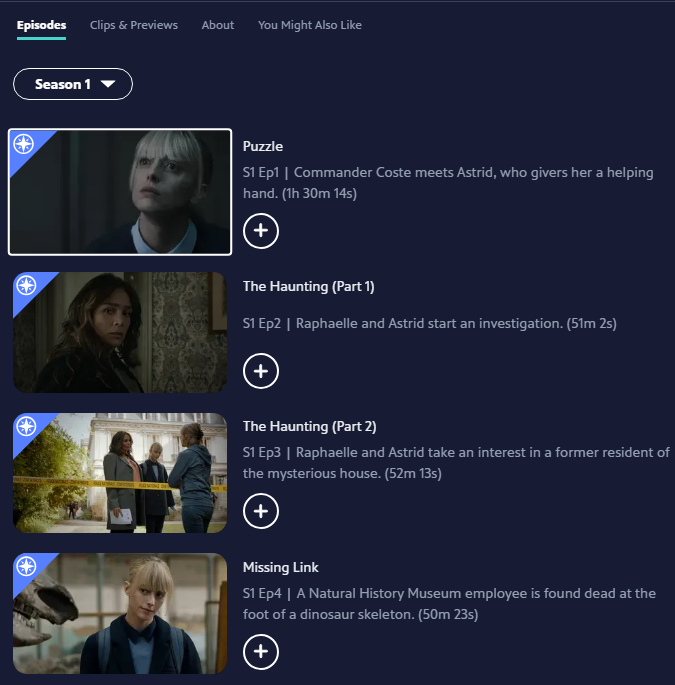Open the You Might Also Like tab

point(310,25)
